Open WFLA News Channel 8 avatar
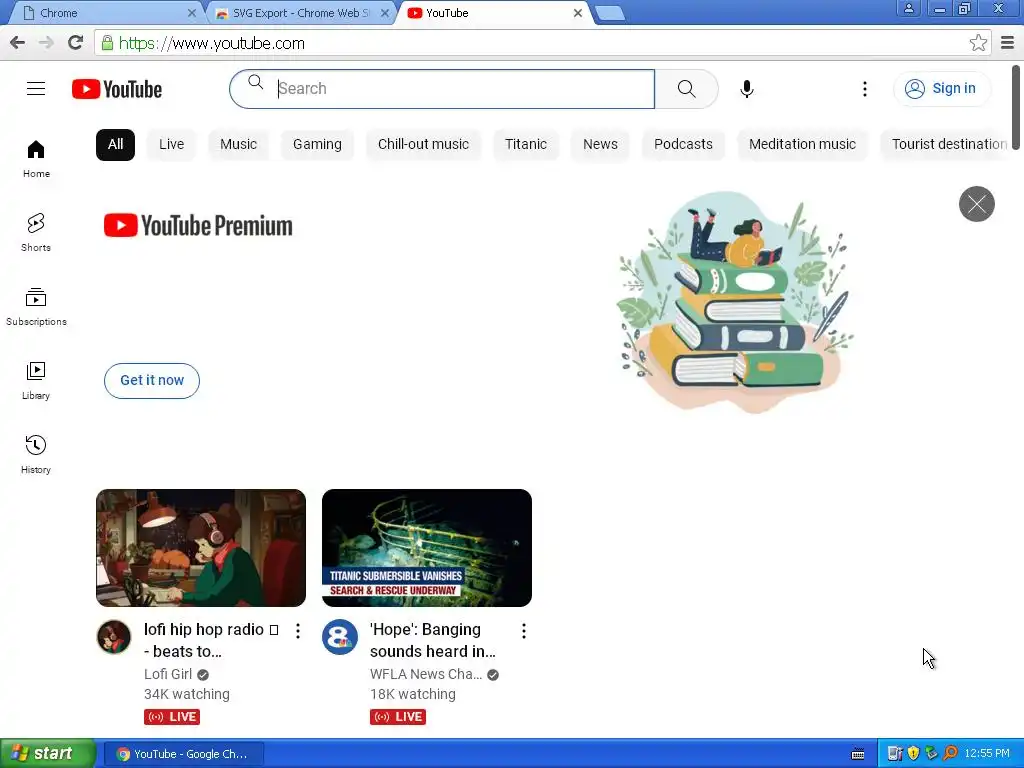 (x=340, y=637)
